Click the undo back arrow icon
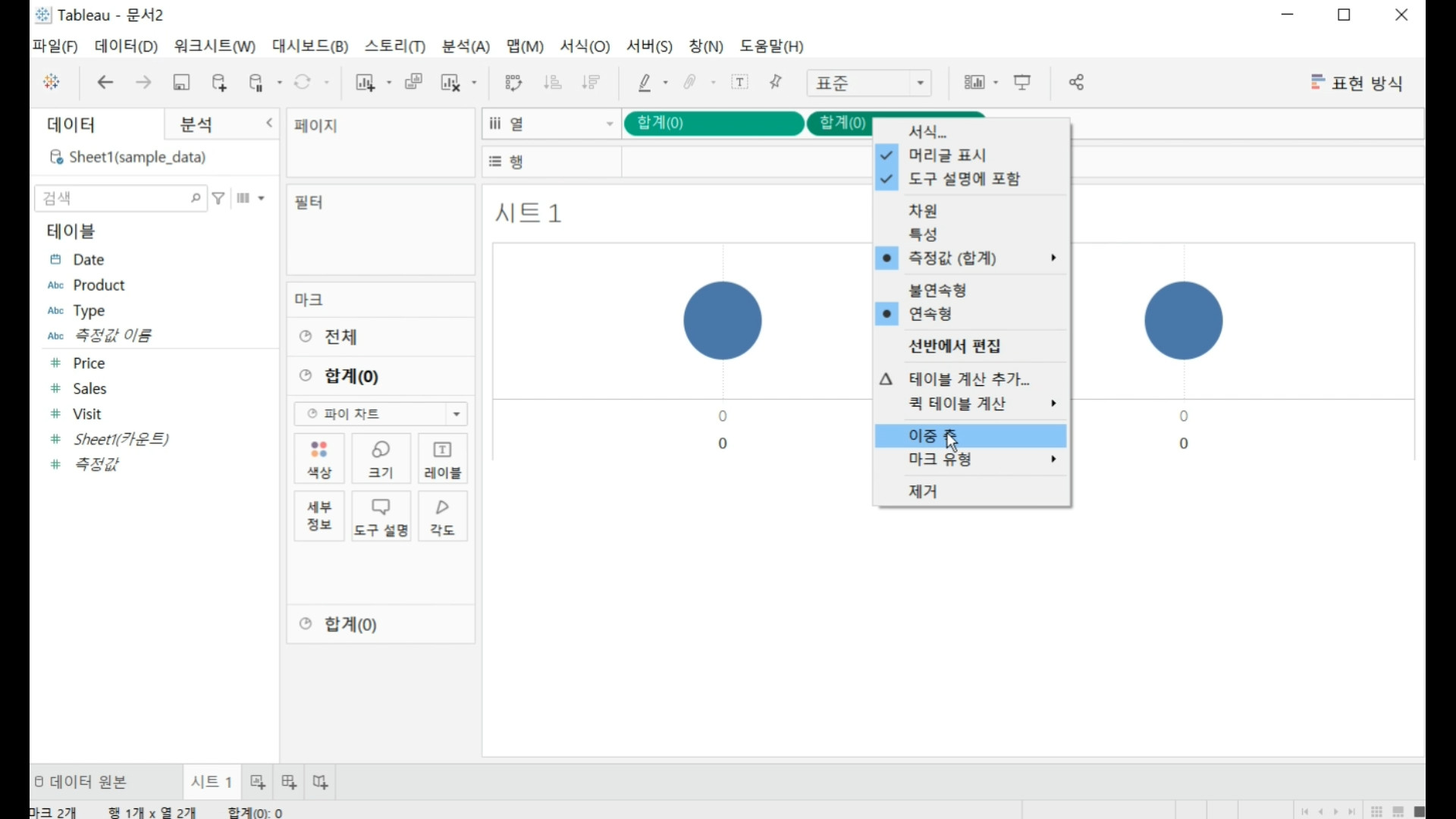This screenshot has width=1456, height=819. (x=105, y=82)
